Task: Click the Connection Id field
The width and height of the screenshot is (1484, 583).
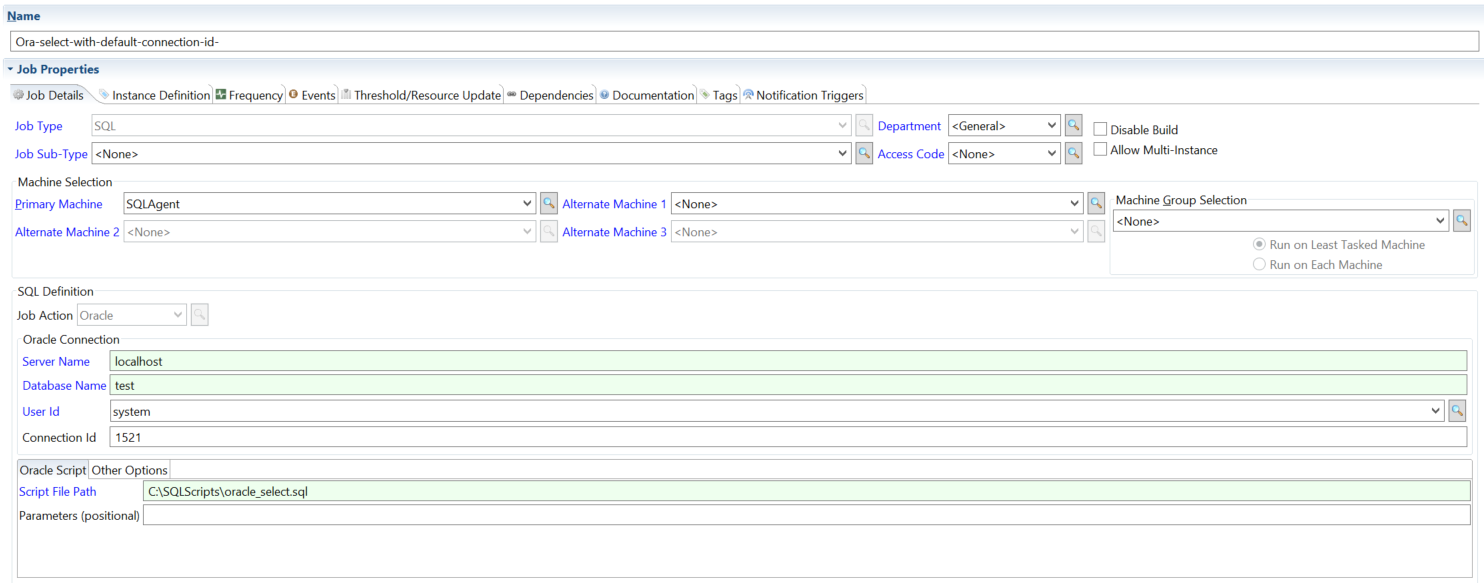Action: (x=788, y=437)
